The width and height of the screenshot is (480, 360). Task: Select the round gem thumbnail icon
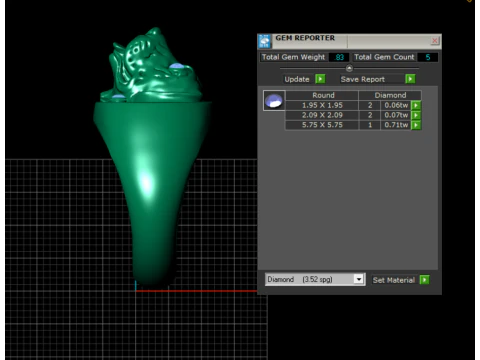tap(274, 101)
